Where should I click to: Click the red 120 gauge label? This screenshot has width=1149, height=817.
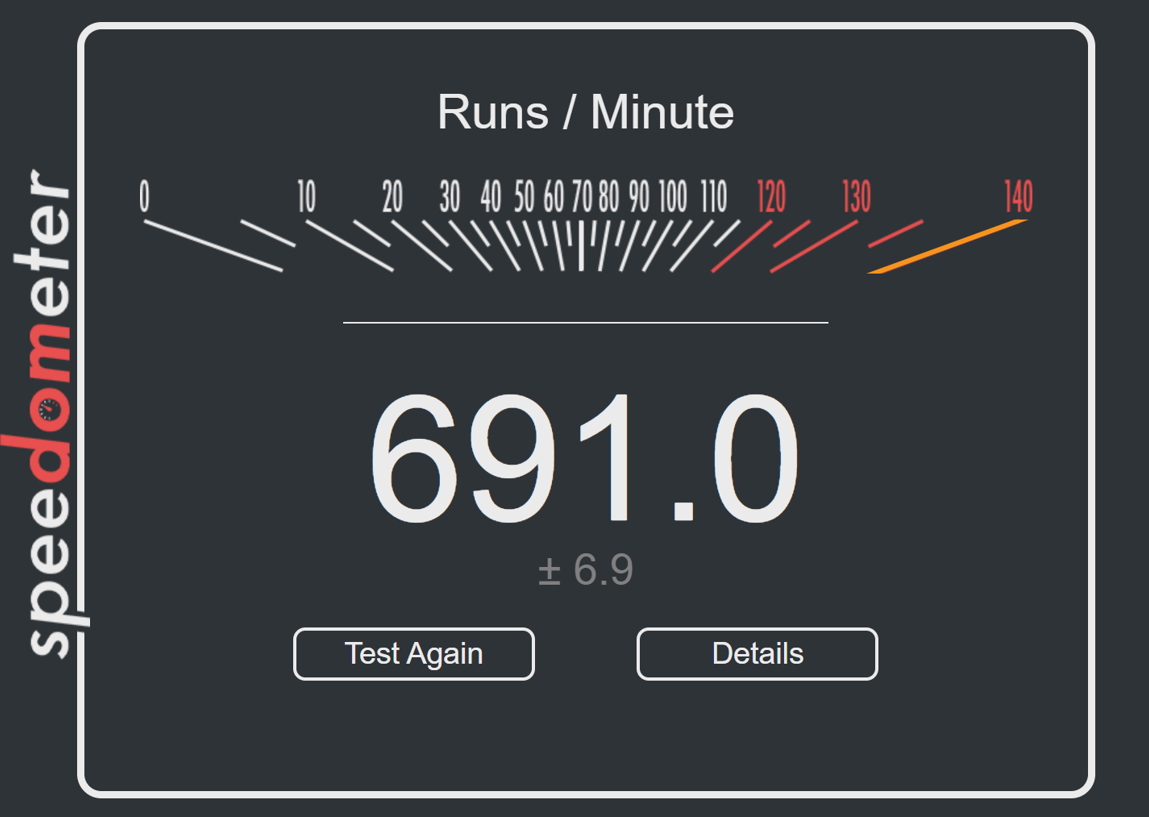(771, 196)
